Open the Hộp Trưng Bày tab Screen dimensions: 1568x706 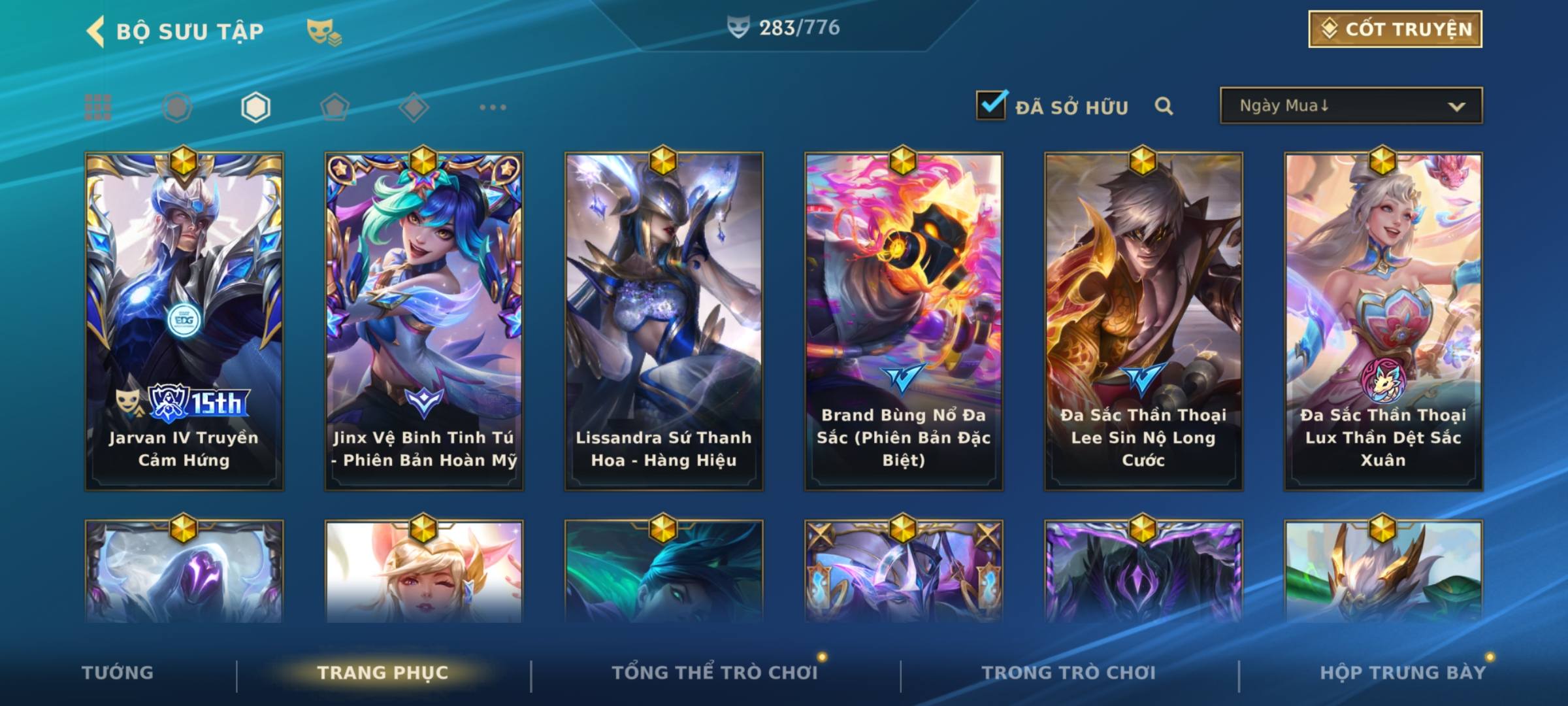1403,672
